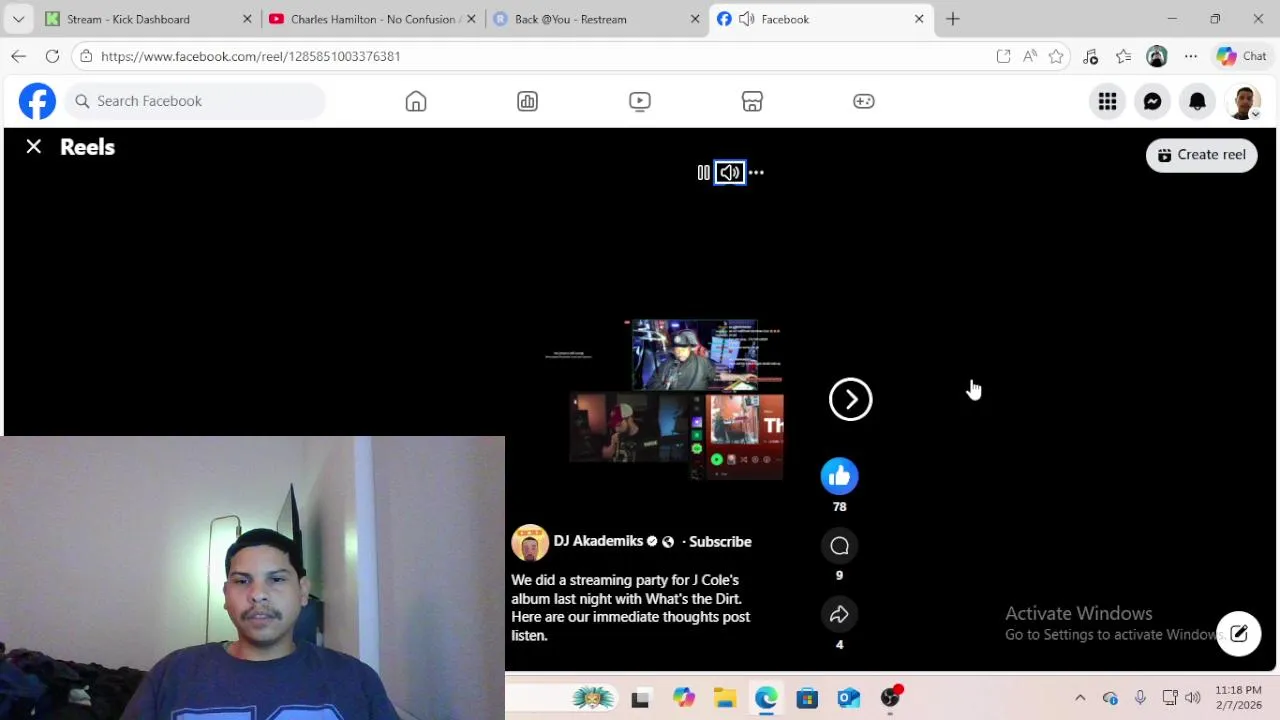
Task: Open Messenger chats icon
Action: click(1153, 101)
